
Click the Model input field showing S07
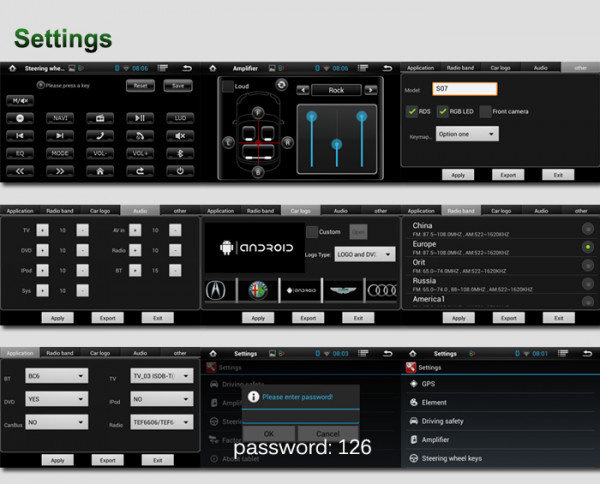point(464,88)
